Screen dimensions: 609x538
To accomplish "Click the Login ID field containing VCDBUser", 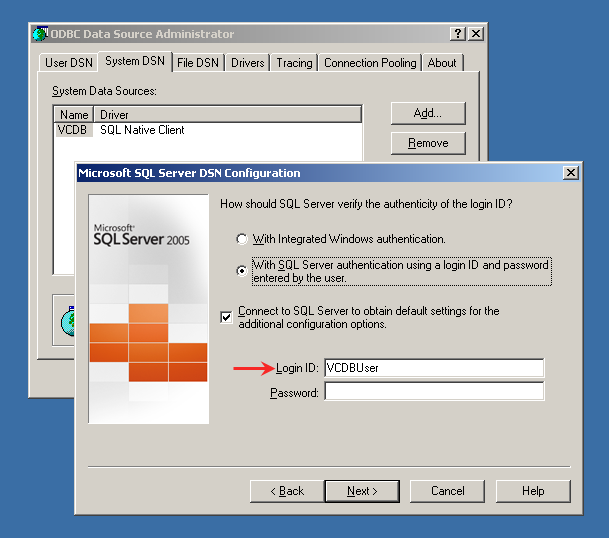I will [433, 368].
